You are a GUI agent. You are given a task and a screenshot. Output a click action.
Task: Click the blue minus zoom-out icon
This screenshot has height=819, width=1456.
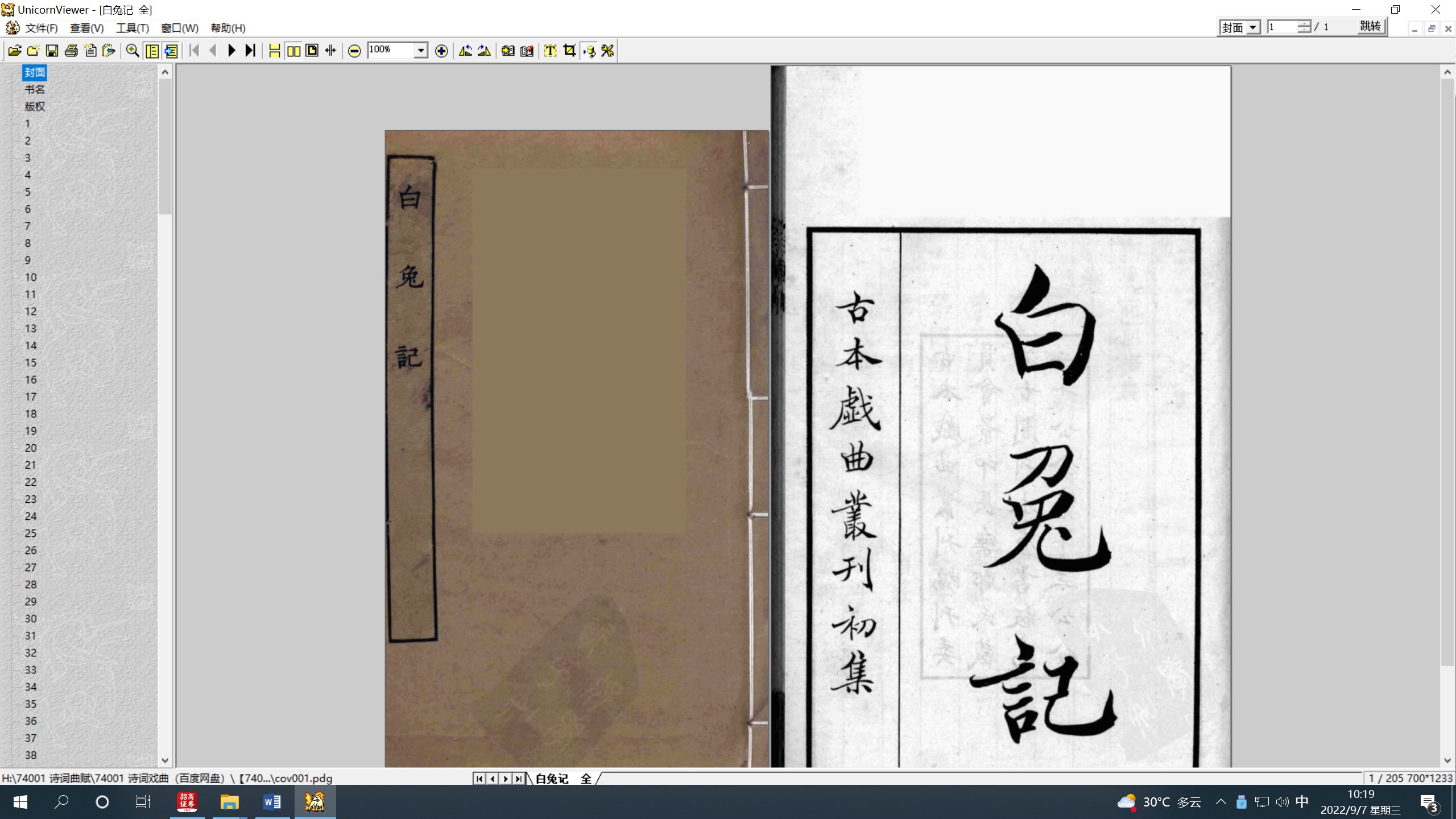coord(354,51)
